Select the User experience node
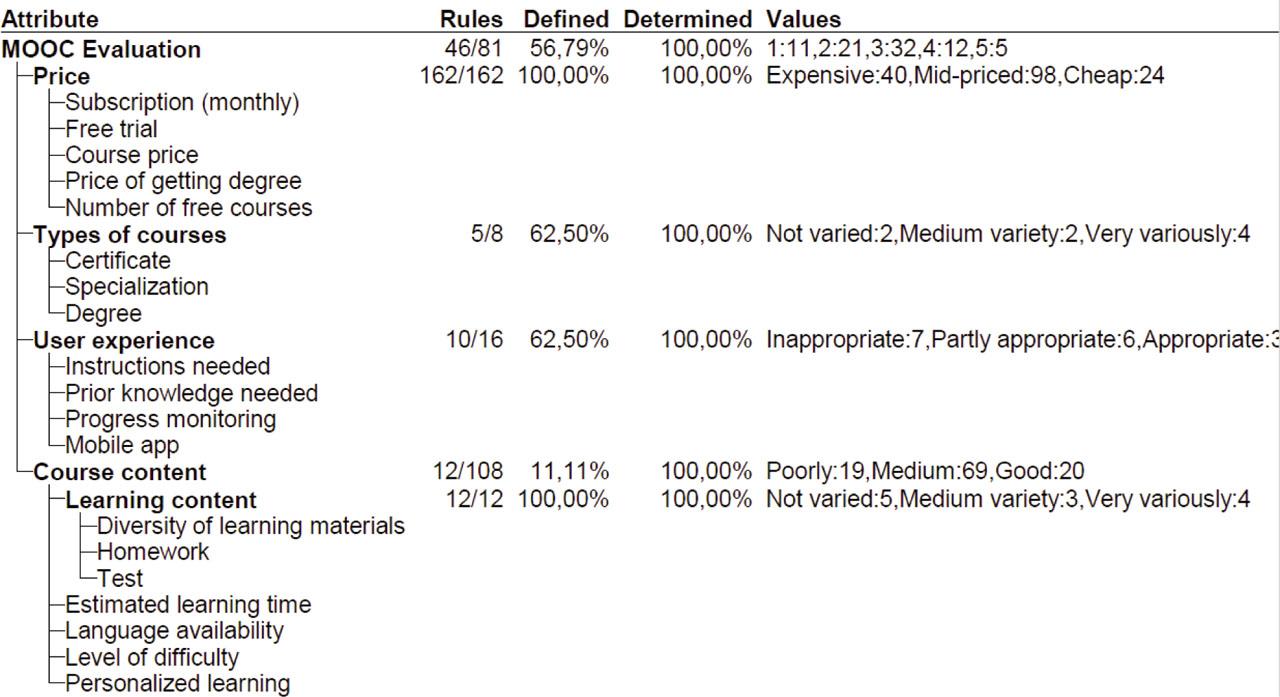The height and width of the screenshot is (697, 1280). [x=124, y=341]
